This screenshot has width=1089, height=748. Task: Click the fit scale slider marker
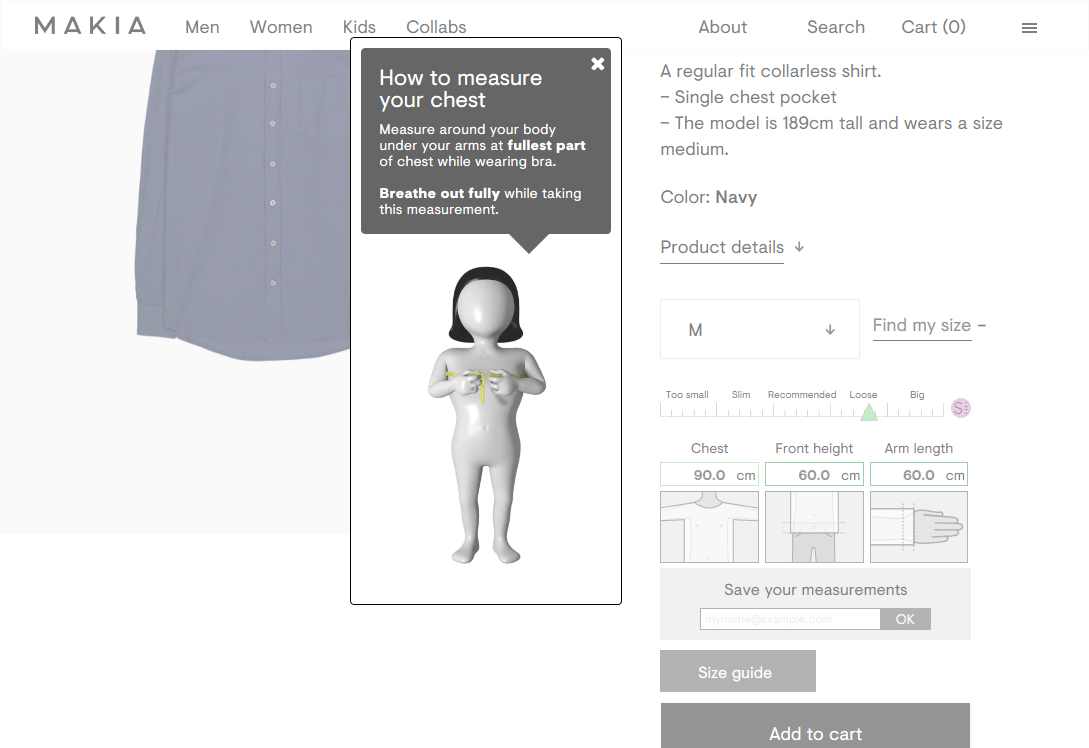point(869,413)
